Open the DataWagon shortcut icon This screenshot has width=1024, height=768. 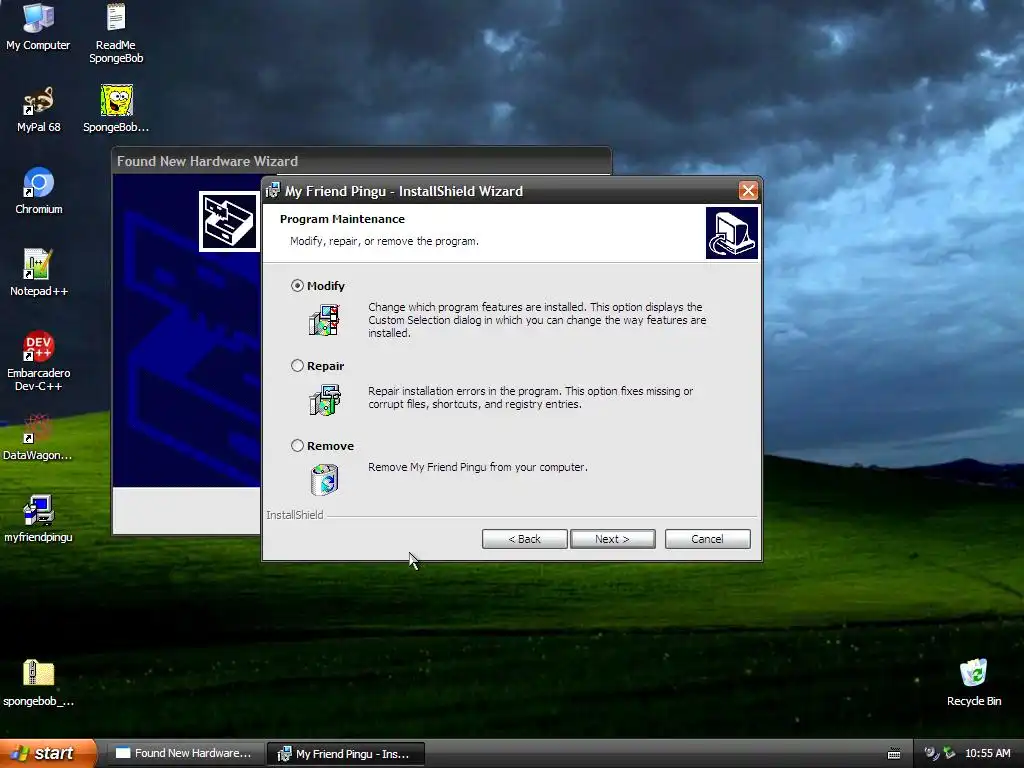tap(37, 437)
